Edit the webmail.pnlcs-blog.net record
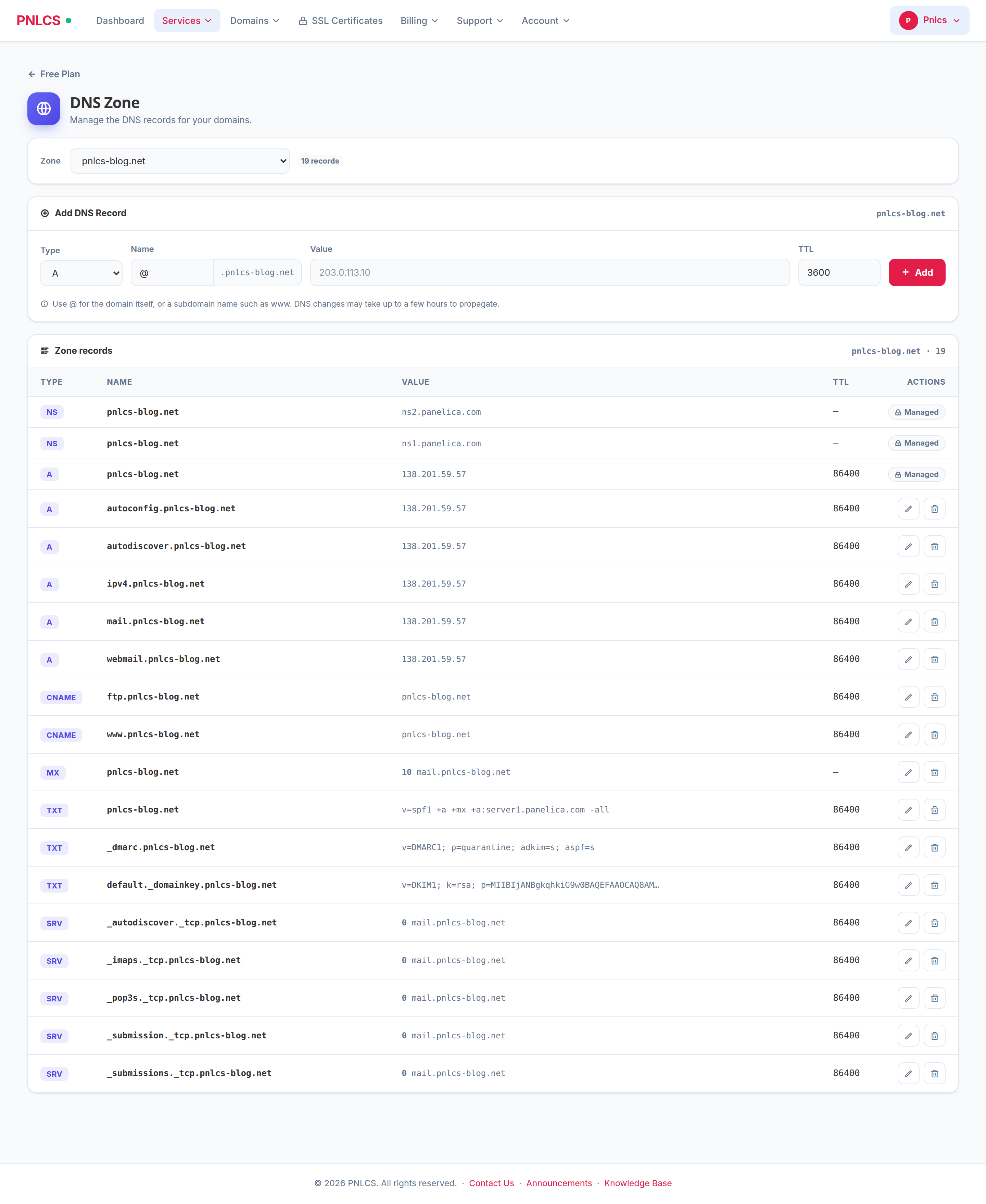This screenshot has height=1204, width=986. (908, 659)
